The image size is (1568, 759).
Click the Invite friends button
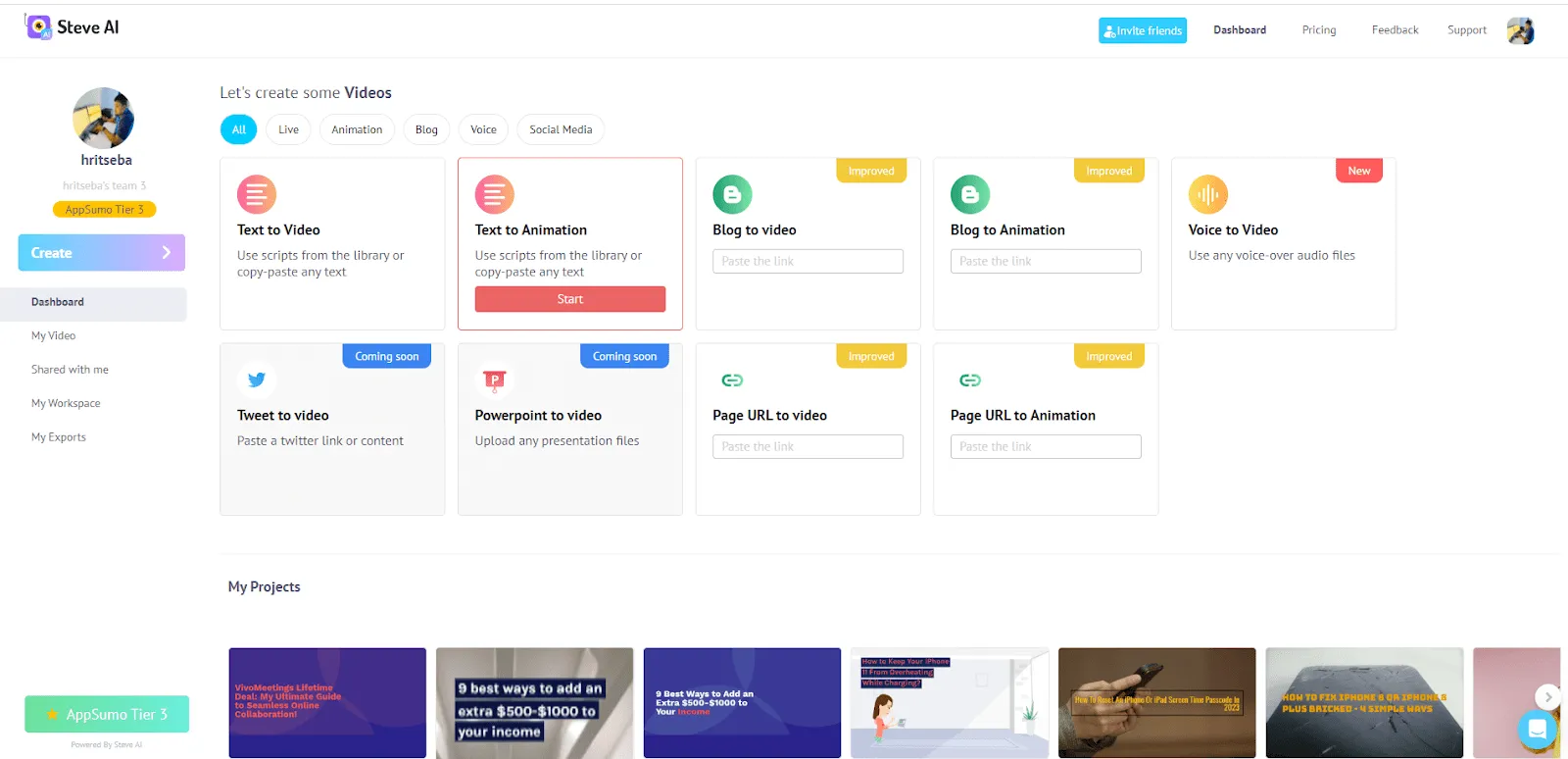pyautogui.click(x=1143, y=30)
